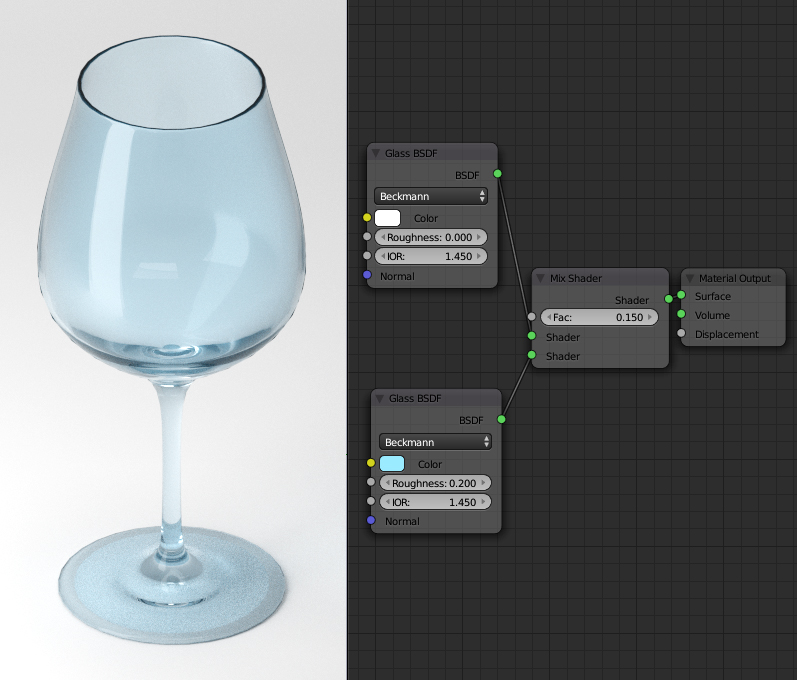Click IOR input socket on top Glass BSDF
Screen dimensions: 797x680
tap(367, 256)
